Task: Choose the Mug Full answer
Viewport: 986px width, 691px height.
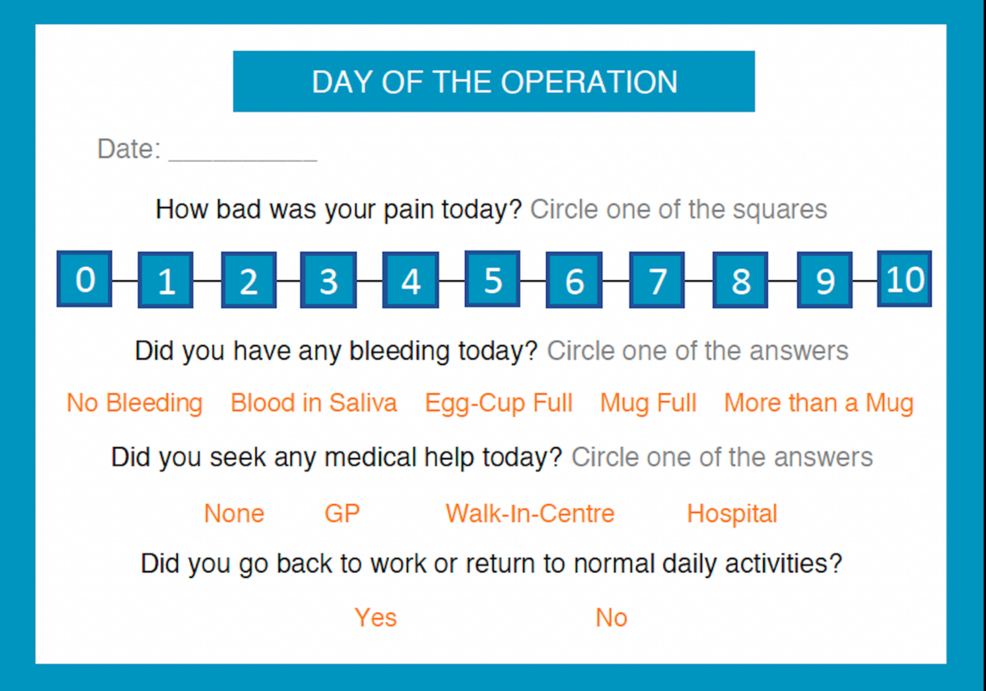Action: 648,404
